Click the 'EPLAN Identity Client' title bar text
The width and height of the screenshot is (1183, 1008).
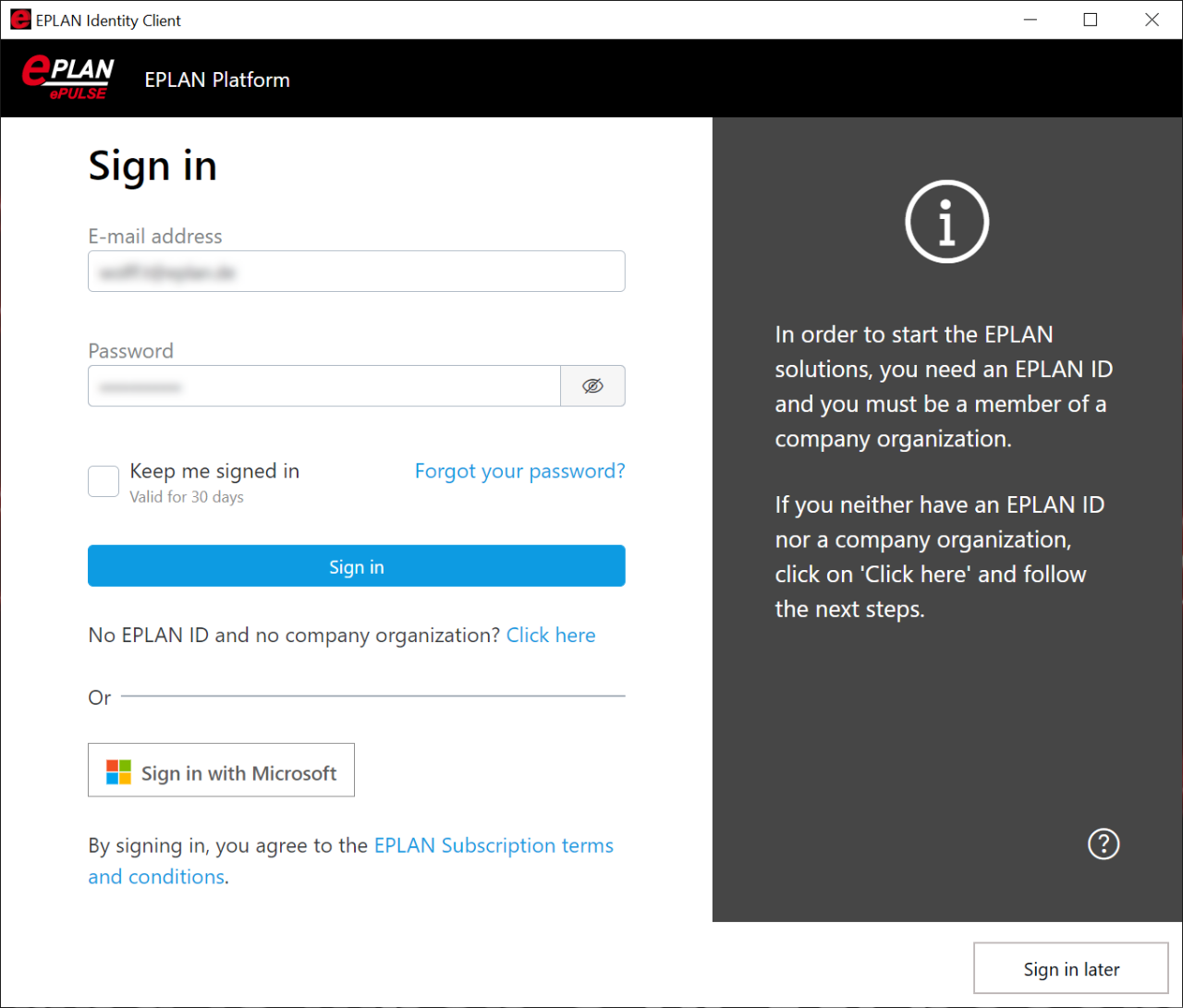click(x=107, y=18)
